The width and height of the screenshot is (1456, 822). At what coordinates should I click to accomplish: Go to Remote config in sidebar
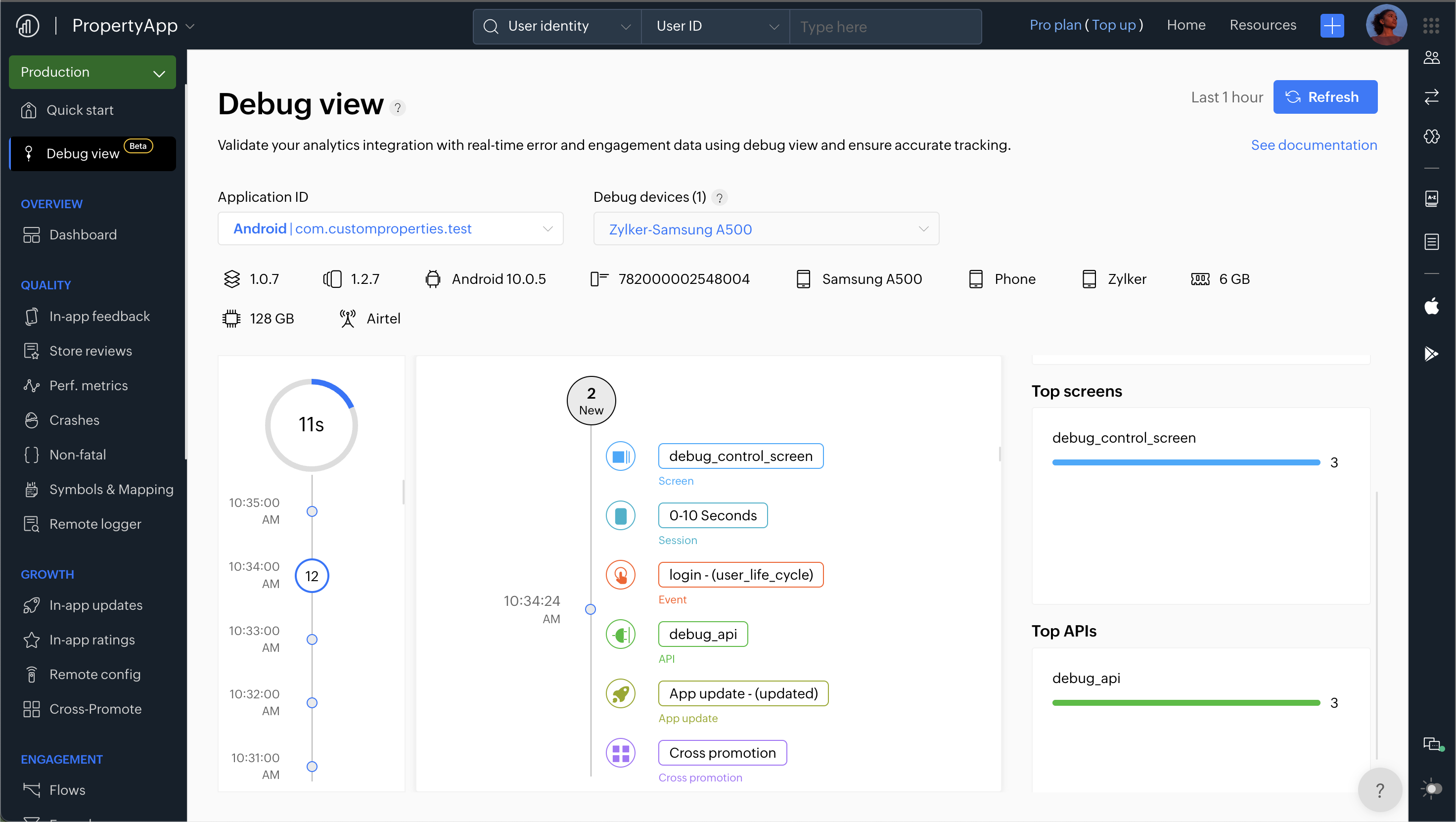coord(94,674)
